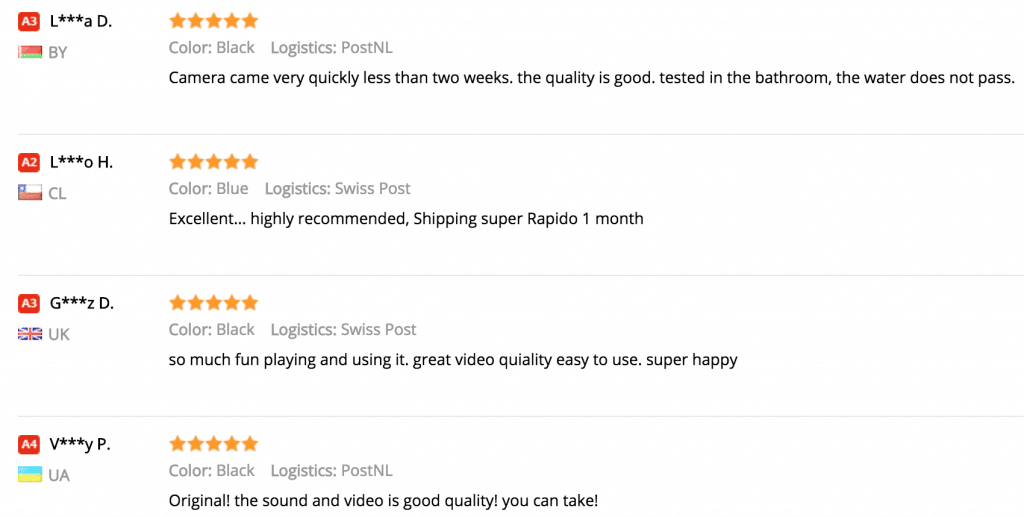Click the Belarus flag icon next to BY

(x=30, y=52)
